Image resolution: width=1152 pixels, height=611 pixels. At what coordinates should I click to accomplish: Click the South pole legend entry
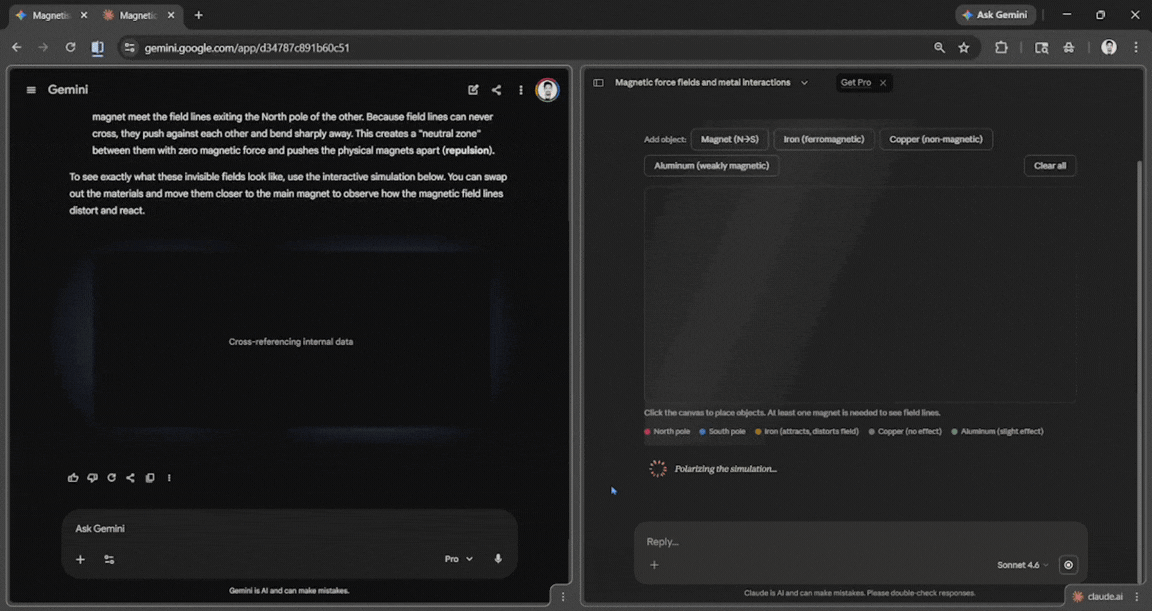[x=722, y=431]
